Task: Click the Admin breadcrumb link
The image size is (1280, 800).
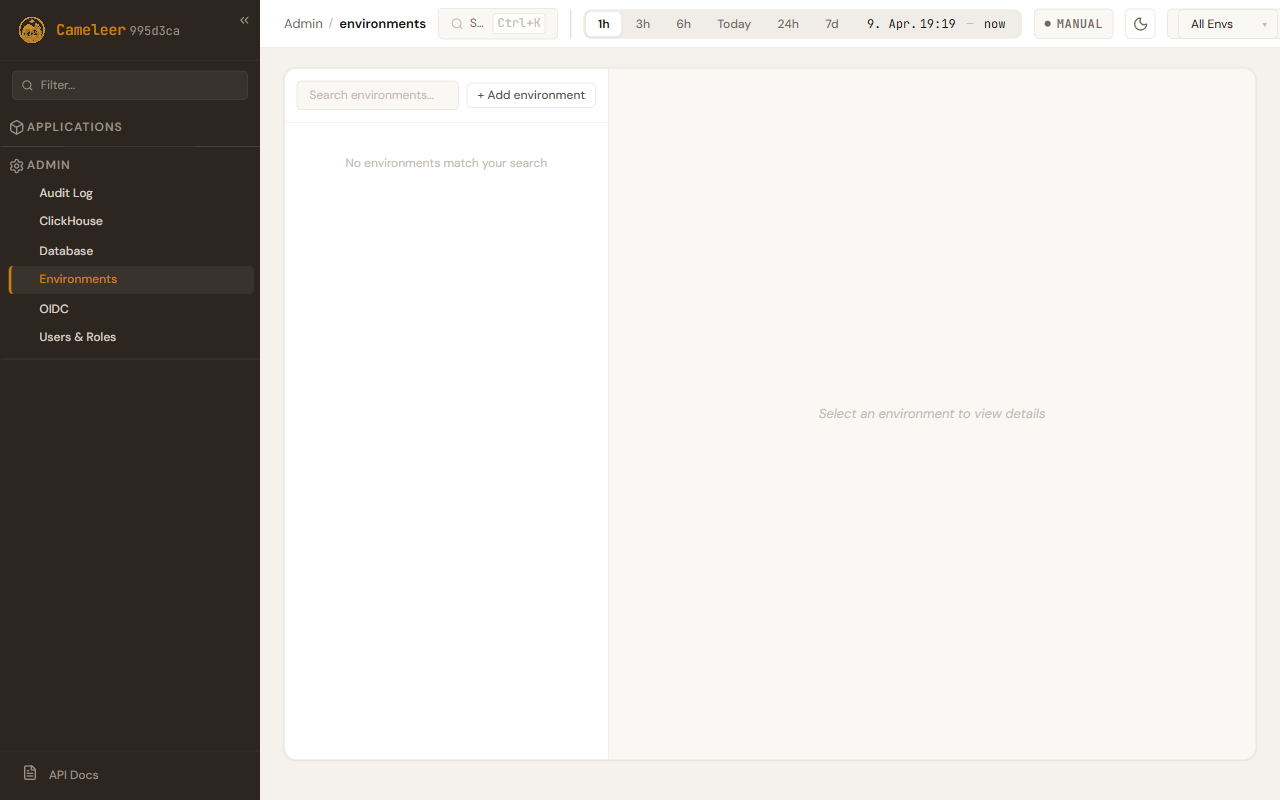Action: (x=303, y=24)
